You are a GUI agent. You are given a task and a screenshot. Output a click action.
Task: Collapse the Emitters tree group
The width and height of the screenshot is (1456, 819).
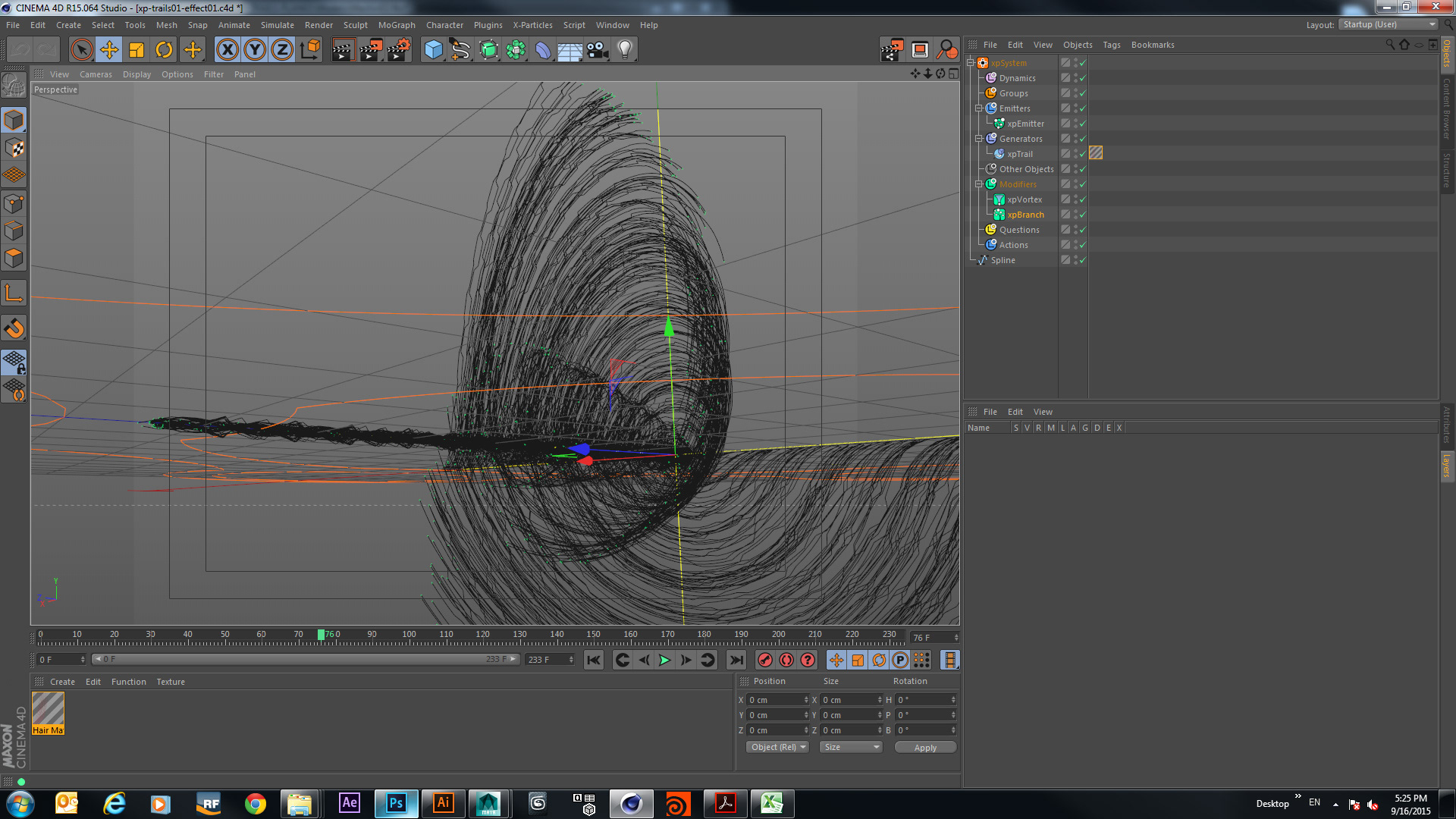979,108
